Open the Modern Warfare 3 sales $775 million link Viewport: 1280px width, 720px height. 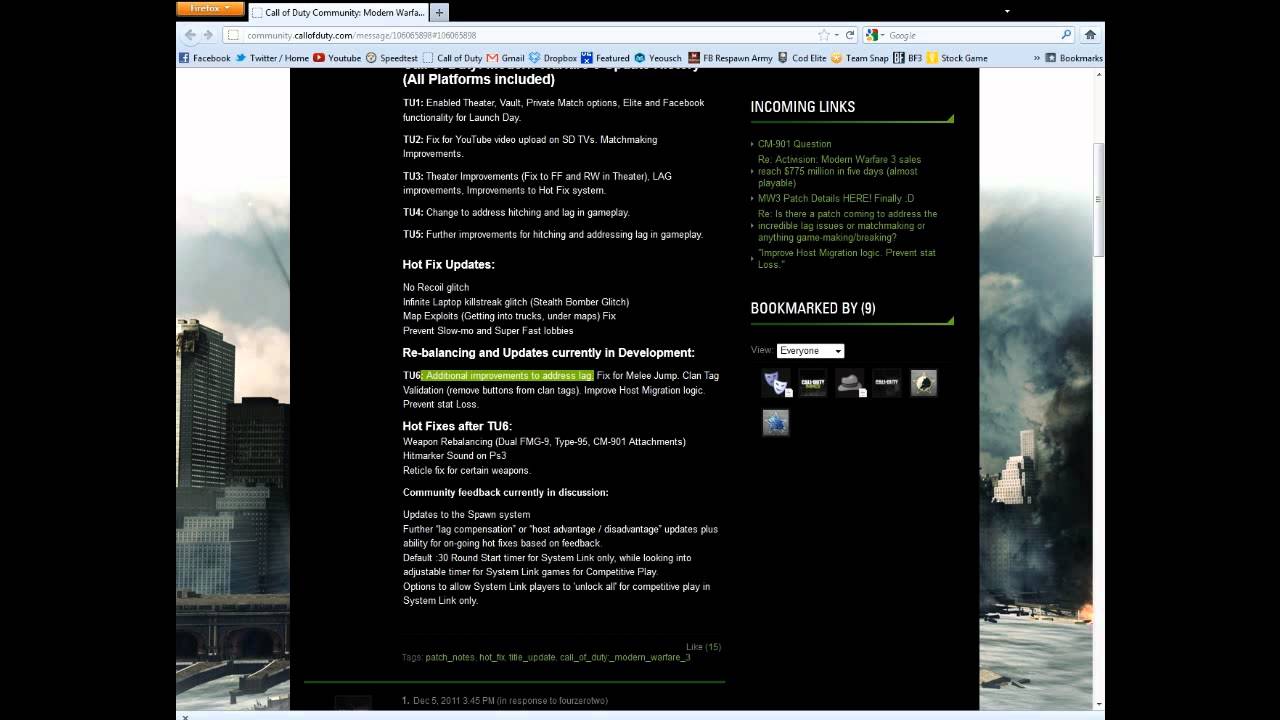(x=839, y=171)
